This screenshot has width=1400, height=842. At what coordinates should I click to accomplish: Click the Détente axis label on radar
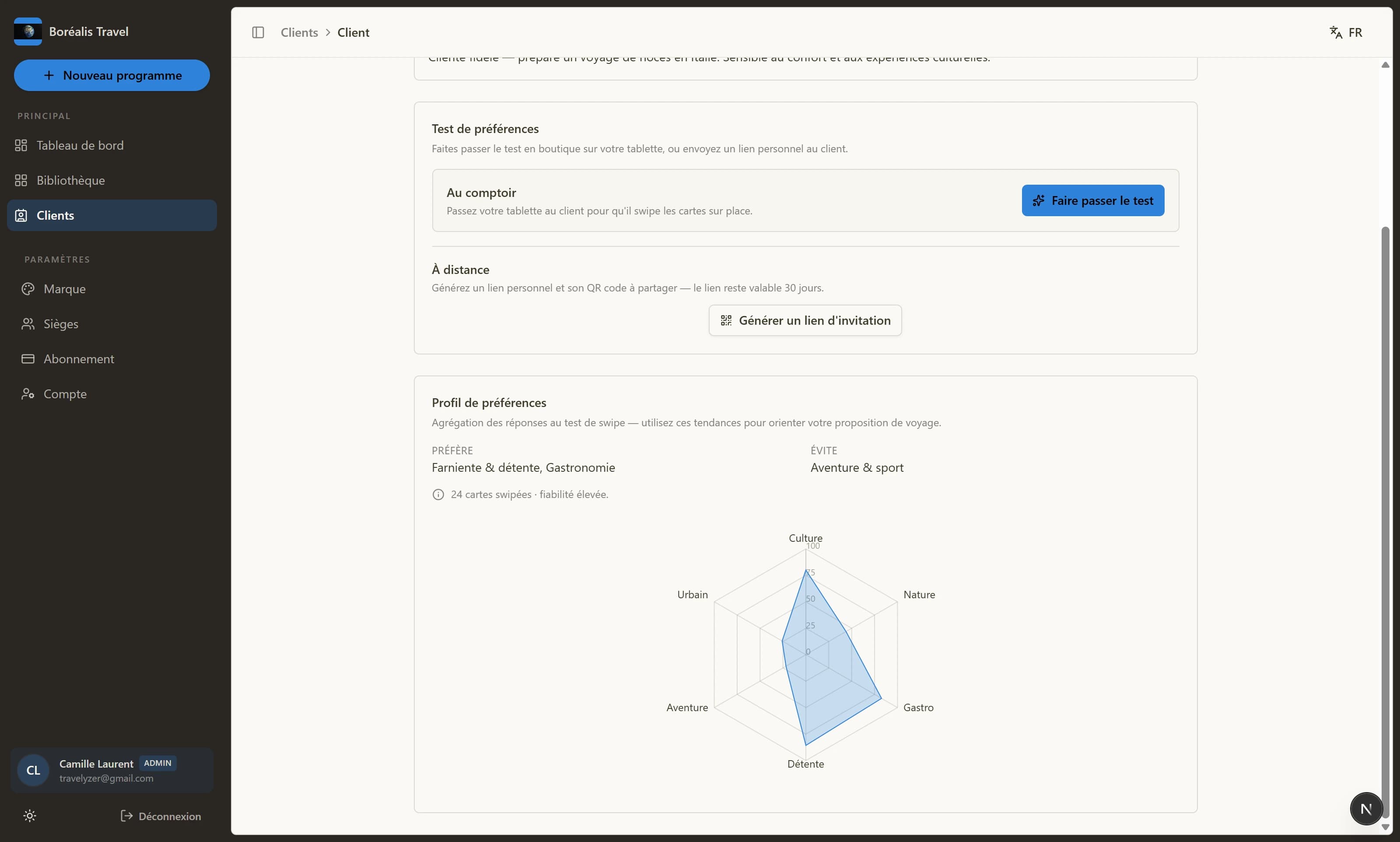coord(805,764)
